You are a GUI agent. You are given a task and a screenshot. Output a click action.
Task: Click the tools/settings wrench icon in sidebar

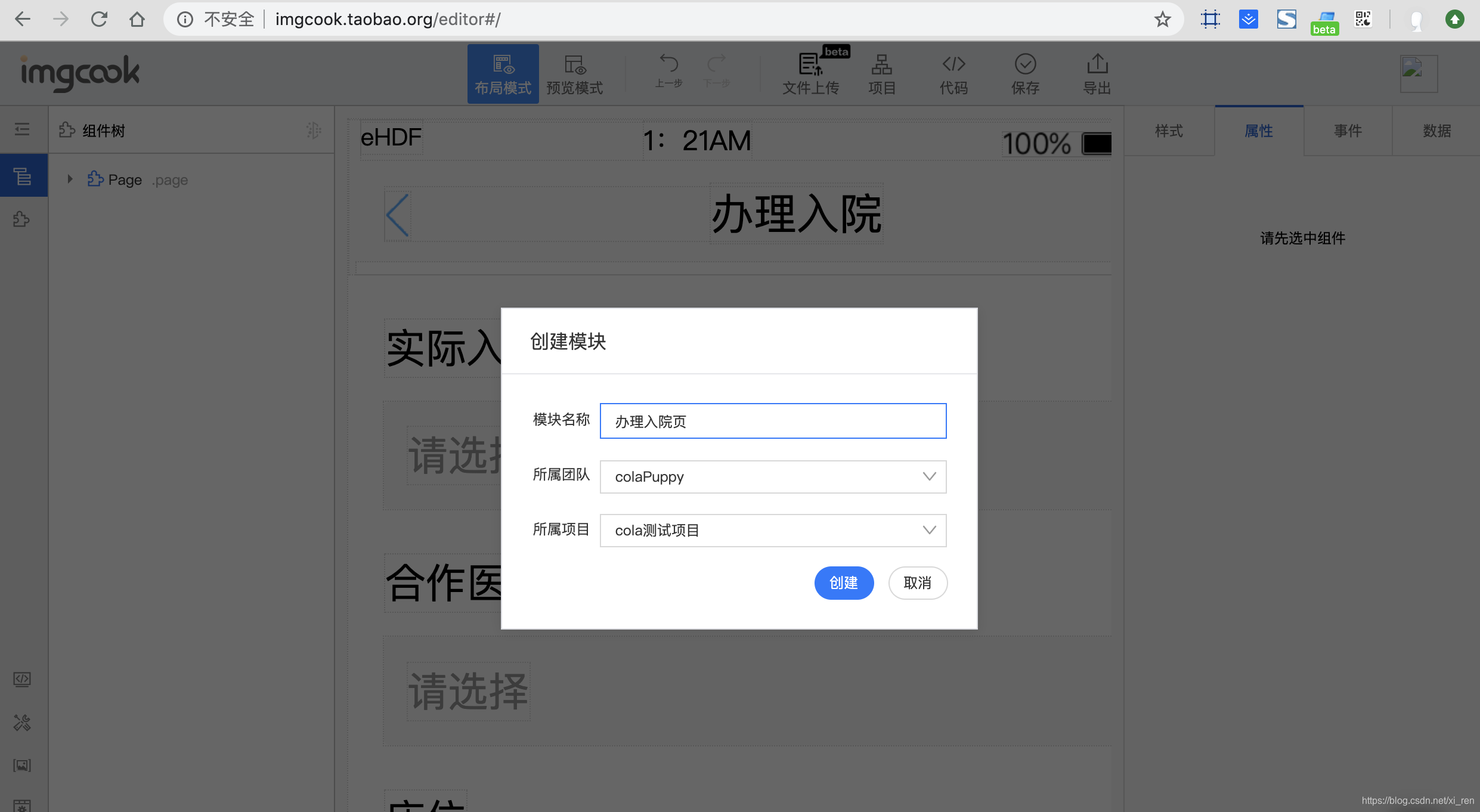(22, 723)
